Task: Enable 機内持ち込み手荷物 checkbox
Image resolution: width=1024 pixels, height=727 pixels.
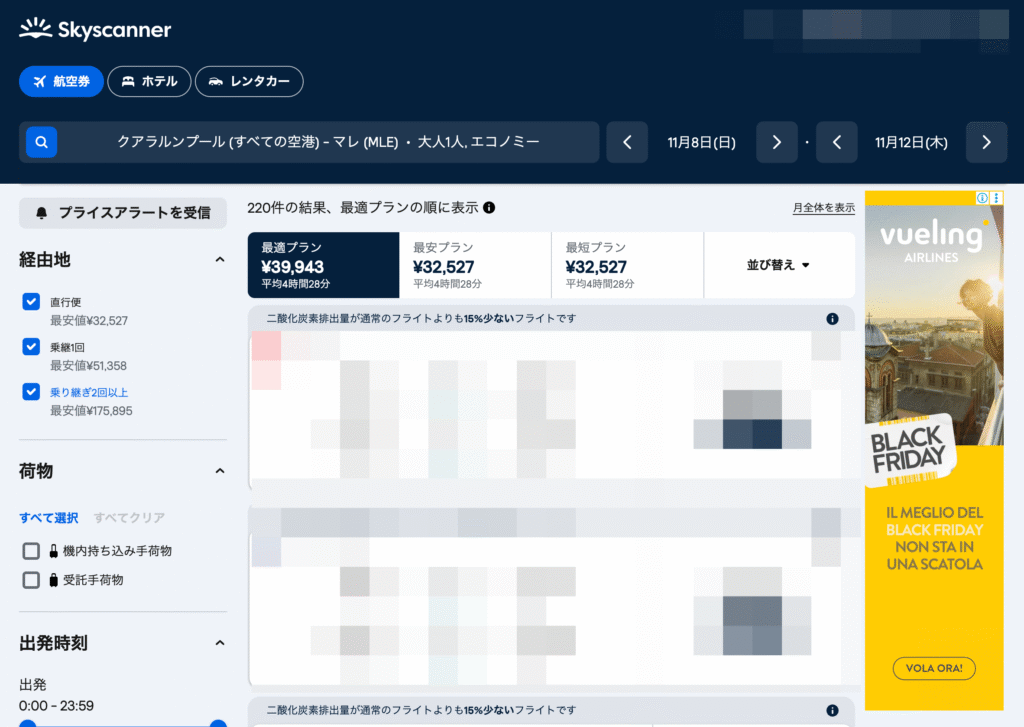Action: pos(31,551)
